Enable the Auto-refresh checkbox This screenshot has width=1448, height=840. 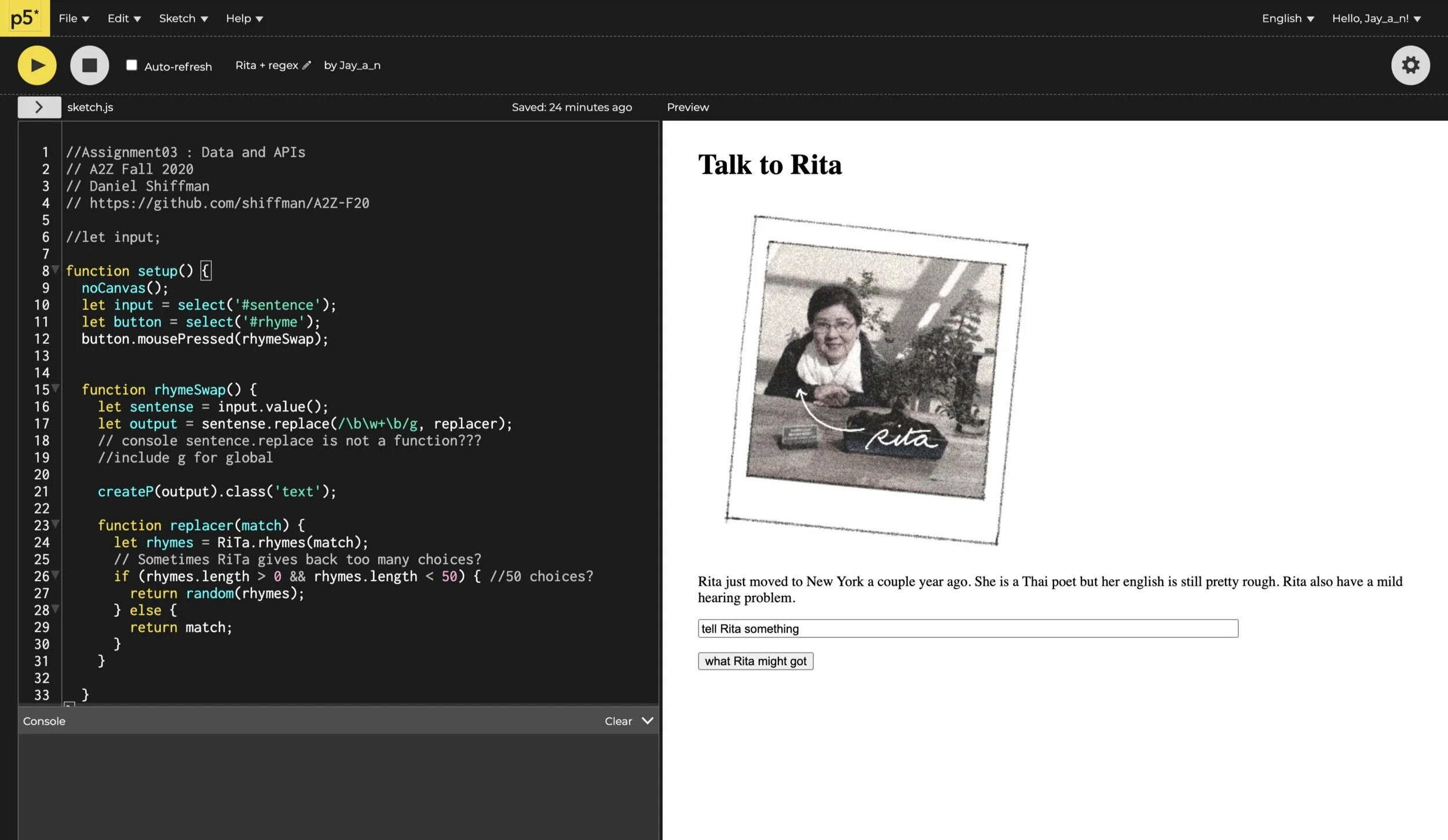tap(131, 65)
